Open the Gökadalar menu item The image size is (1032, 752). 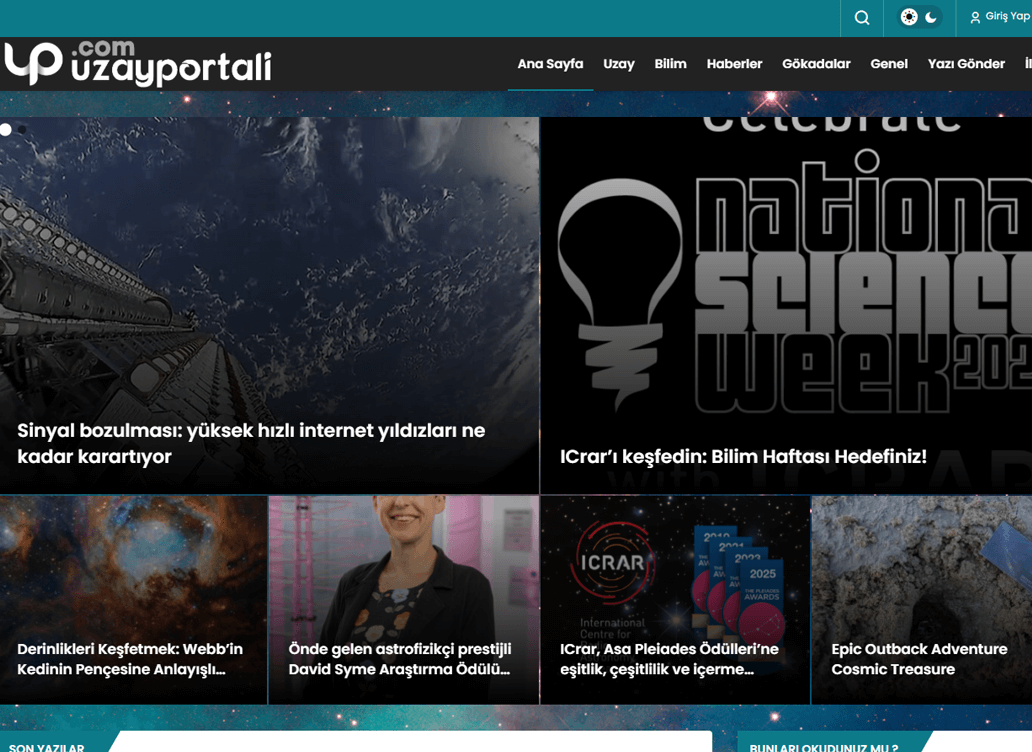pyautogui.click(x=816, y=64)
